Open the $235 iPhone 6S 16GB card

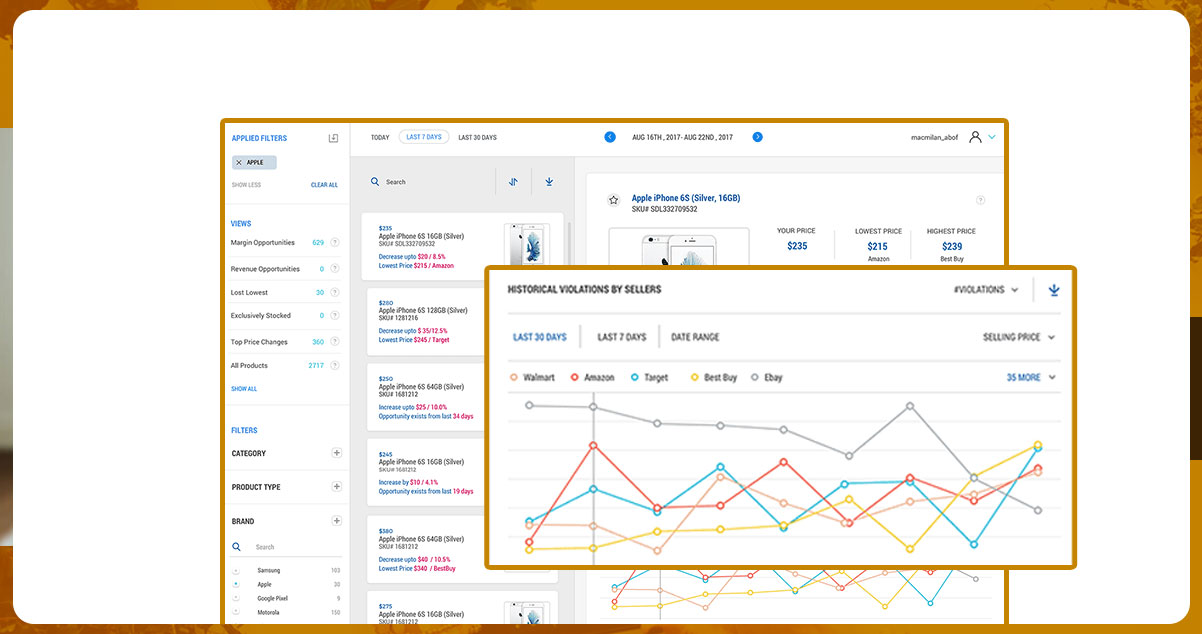click(x=462, y=247)
